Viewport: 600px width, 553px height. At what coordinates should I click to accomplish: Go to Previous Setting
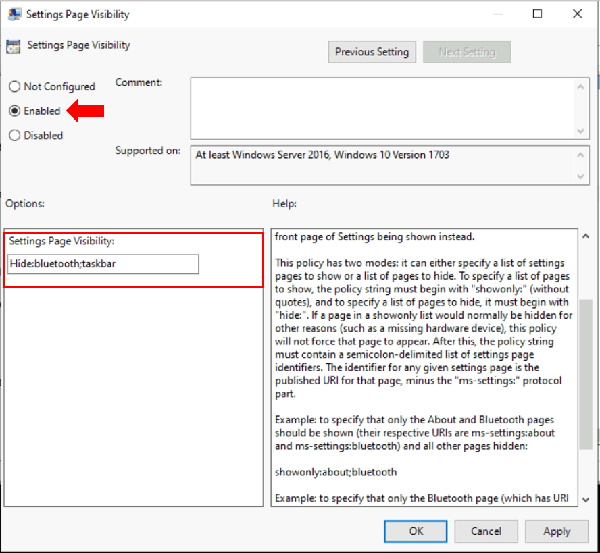371,52
